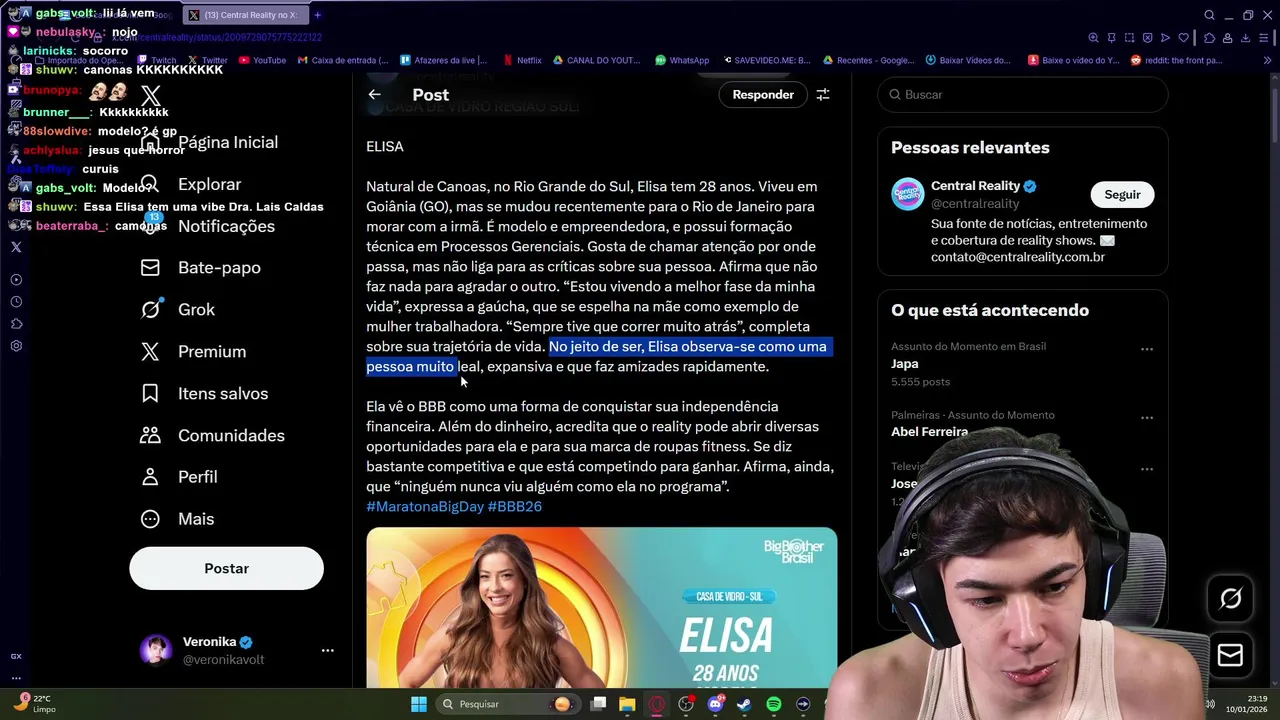Open Steam from taskbar
This screenshot has width=1280, height=720.
744,704
